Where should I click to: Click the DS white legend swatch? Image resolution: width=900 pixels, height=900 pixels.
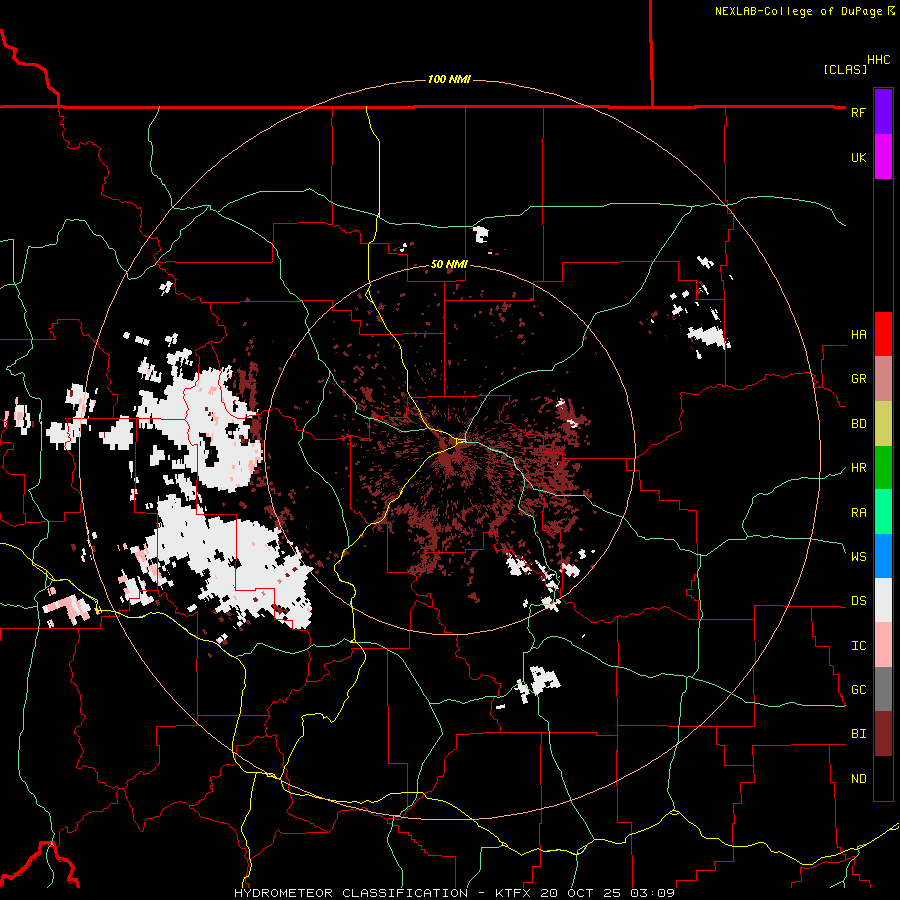[883, 600]
